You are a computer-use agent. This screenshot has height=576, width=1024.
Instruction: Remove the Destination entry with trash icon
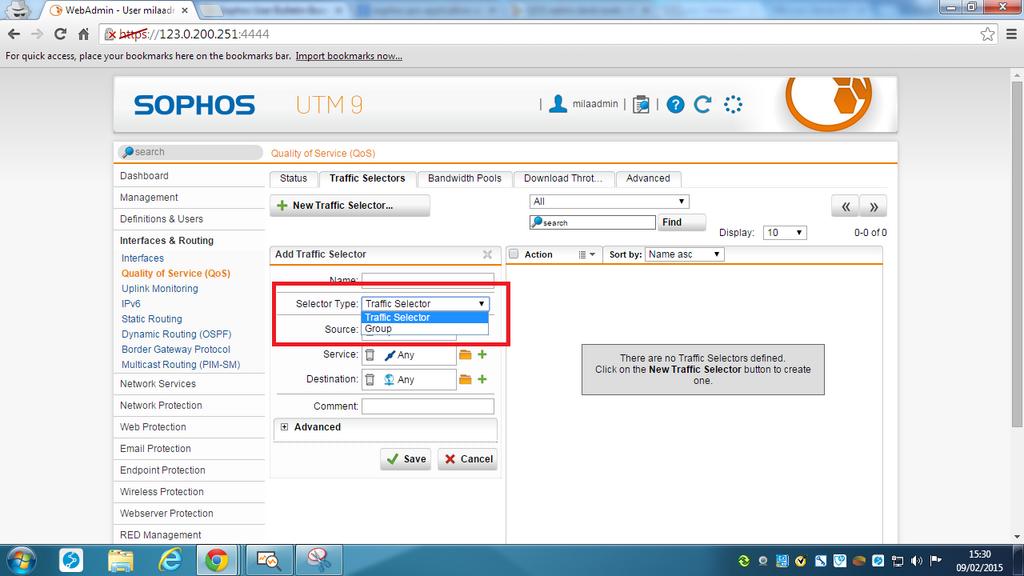pos(370,379)
